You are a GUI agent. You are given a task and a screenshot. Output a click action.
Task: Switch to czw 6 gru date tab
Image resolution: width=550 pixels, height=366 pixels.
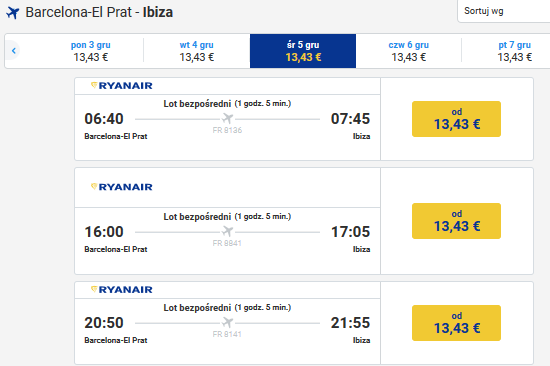coord(409,51)
